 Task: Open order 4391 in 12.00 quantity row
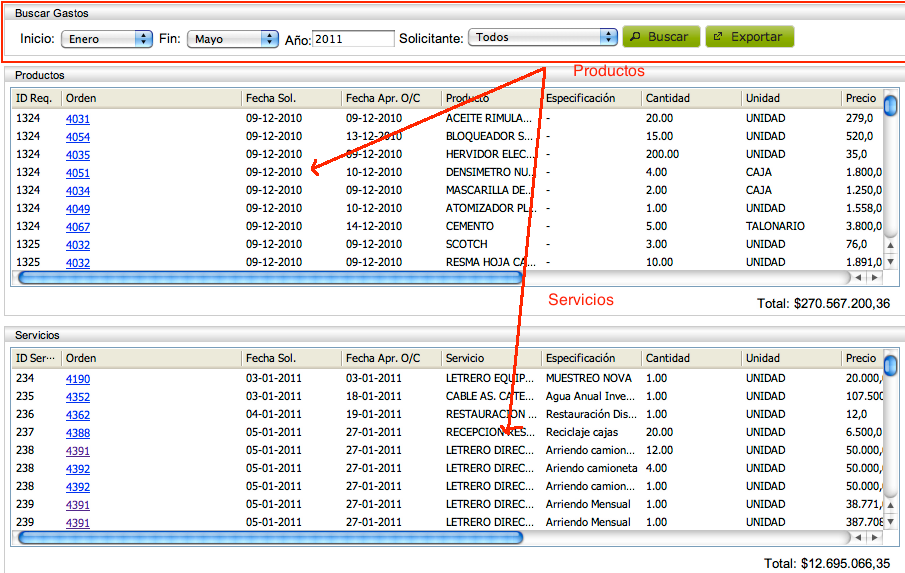[78, 451]
